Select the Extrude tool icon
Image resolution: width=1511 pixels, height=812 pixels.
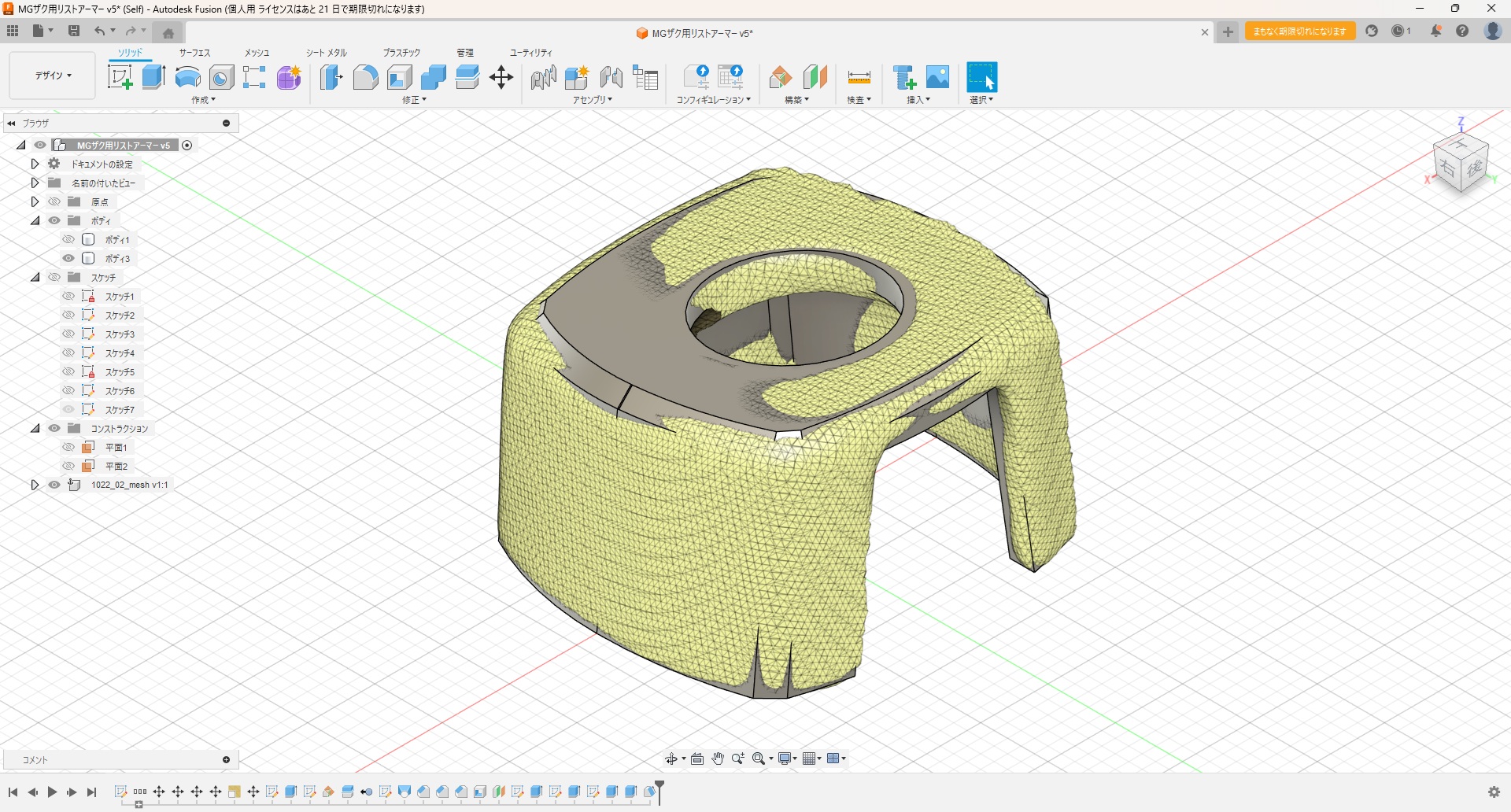(153, 77)
